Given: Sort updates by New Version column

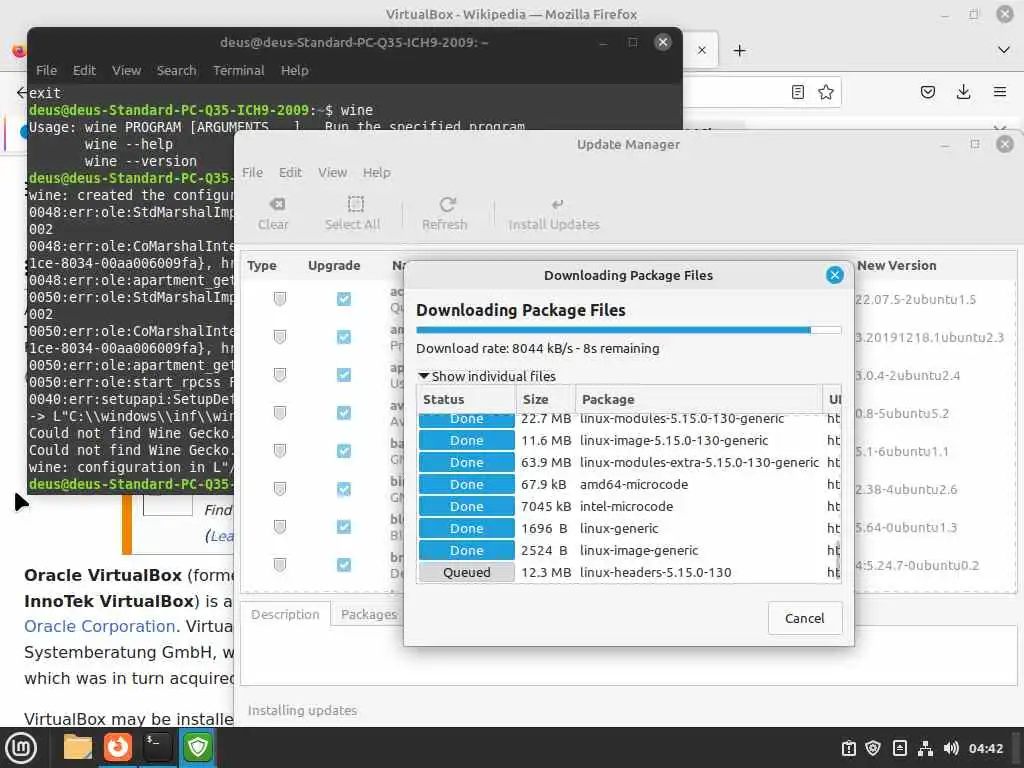Looking at the screenshot, I should point(935,266).
